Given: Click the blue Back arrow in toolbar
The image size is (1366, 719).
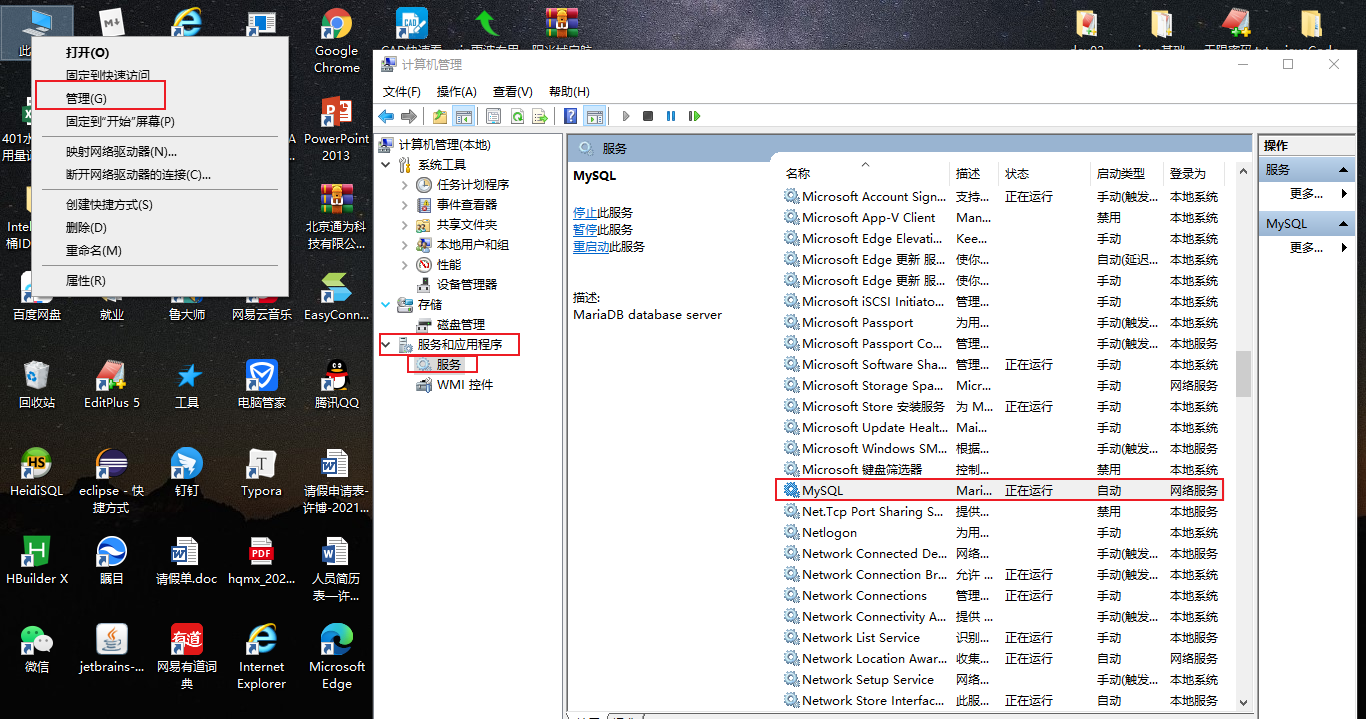Looking at the screenshot, I should (x=385, y=116).
